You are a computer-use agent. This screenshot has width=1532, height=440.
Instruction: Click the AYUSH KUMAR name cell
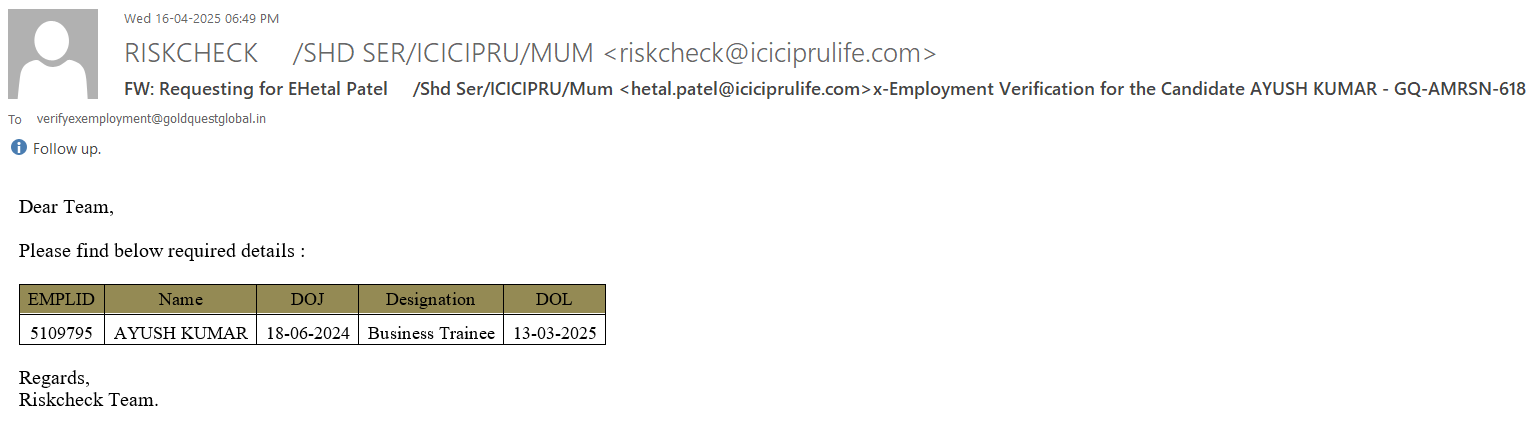(180, 333)
